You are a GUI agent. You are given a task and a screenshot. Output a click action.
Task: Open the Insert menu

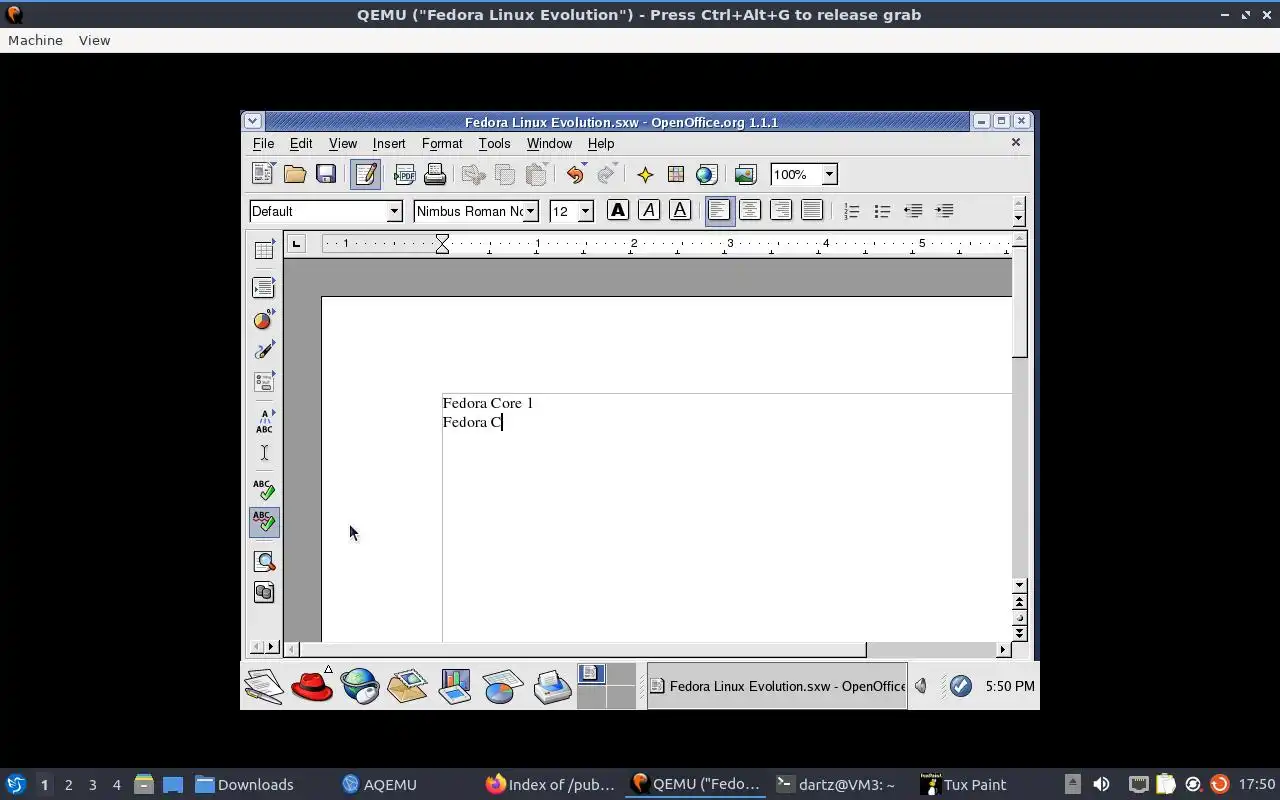(x=389, y=143)
